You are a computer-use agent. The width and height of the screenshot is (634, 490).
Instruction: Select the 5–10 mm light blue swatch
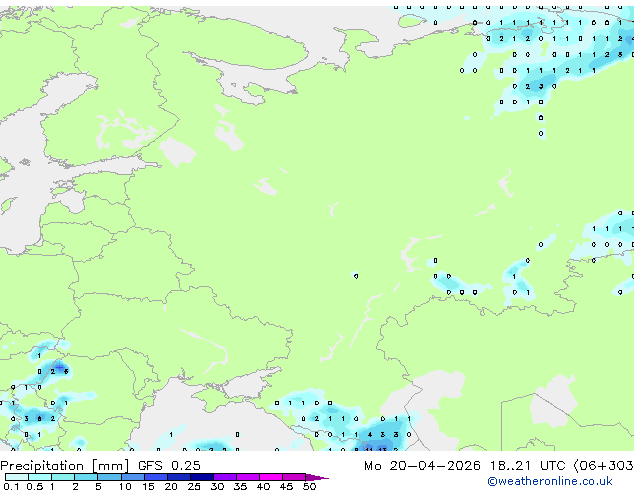pyautogui.click(x=110, y=477)
